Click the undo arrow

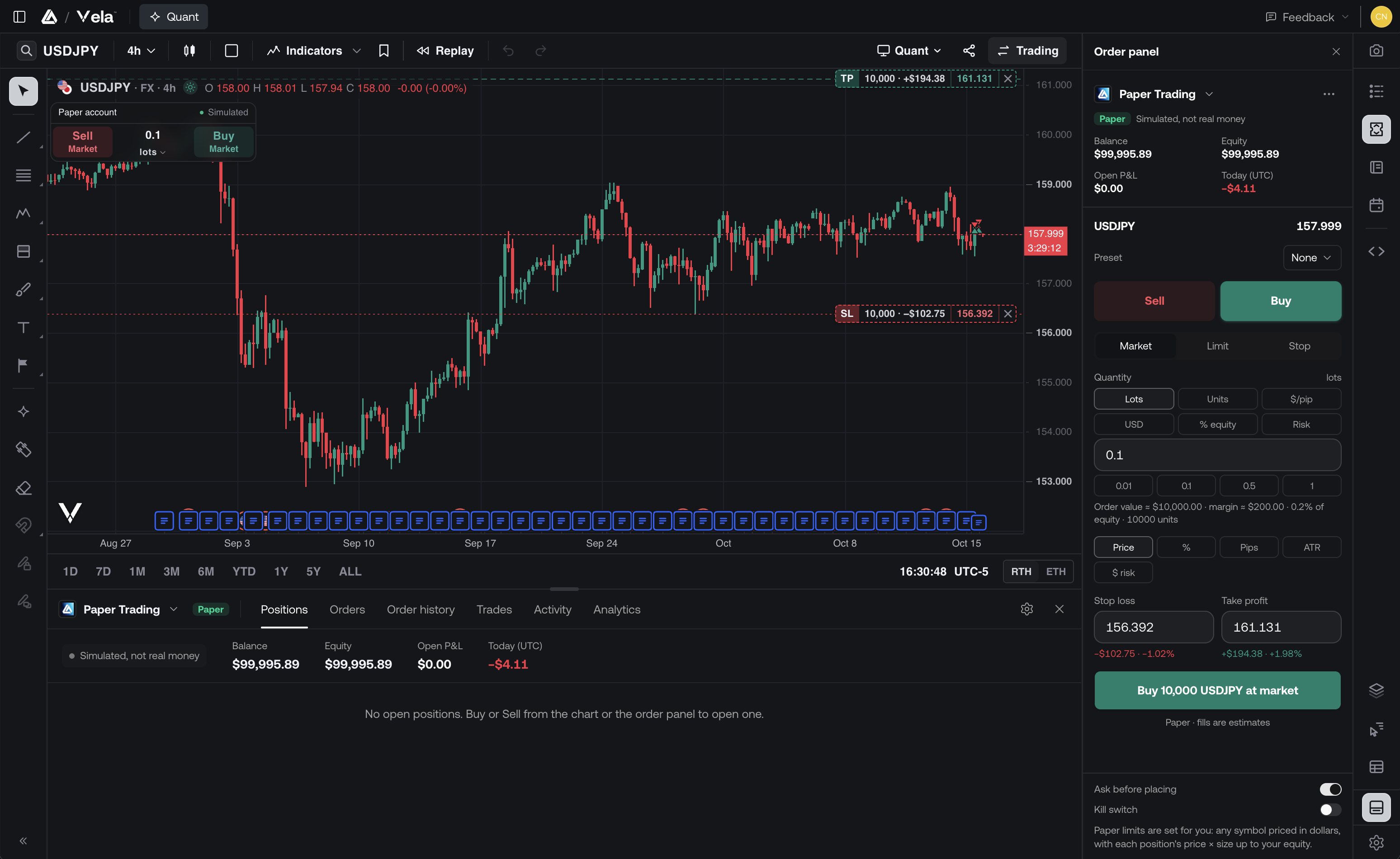[x=508, y=51]
